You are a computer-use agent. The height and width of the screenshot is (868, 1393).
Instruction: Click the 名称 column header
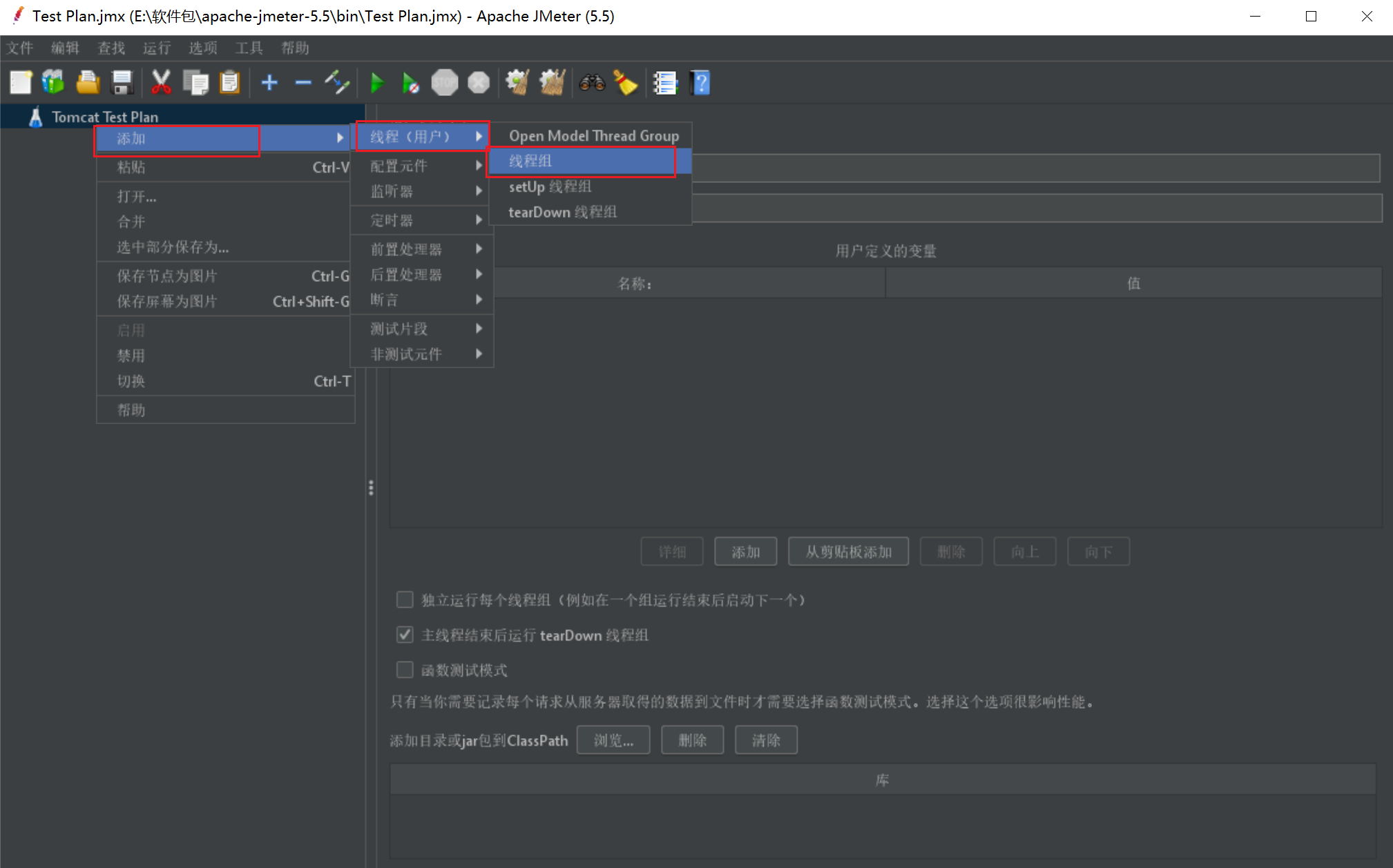(x=637, y=283)
